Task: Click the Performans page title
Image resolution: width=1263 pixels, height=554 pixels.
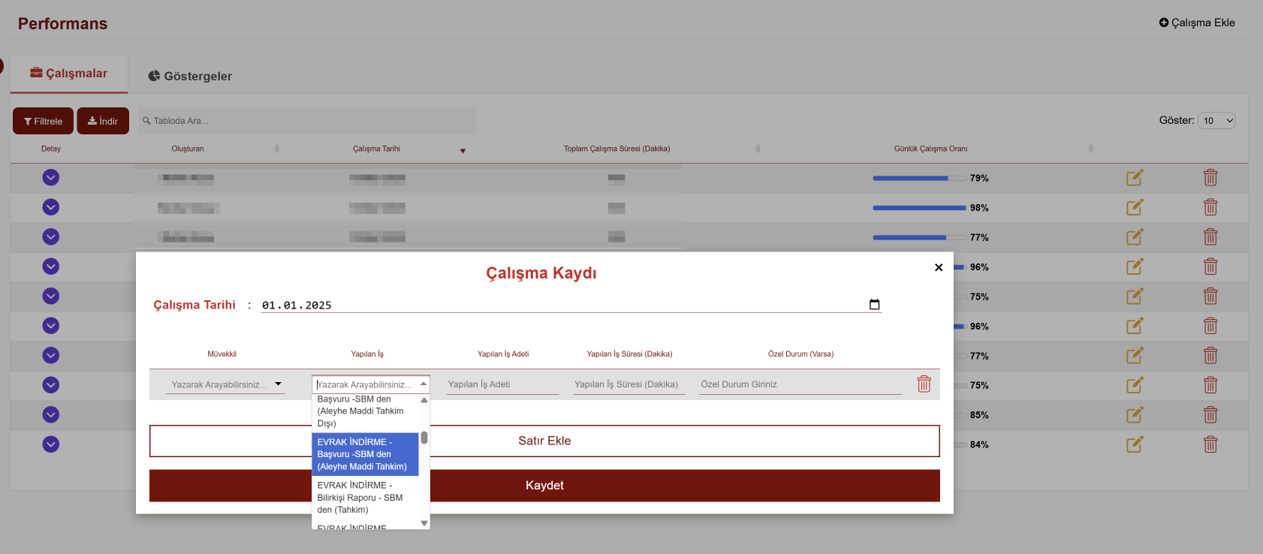Action: 62,23
